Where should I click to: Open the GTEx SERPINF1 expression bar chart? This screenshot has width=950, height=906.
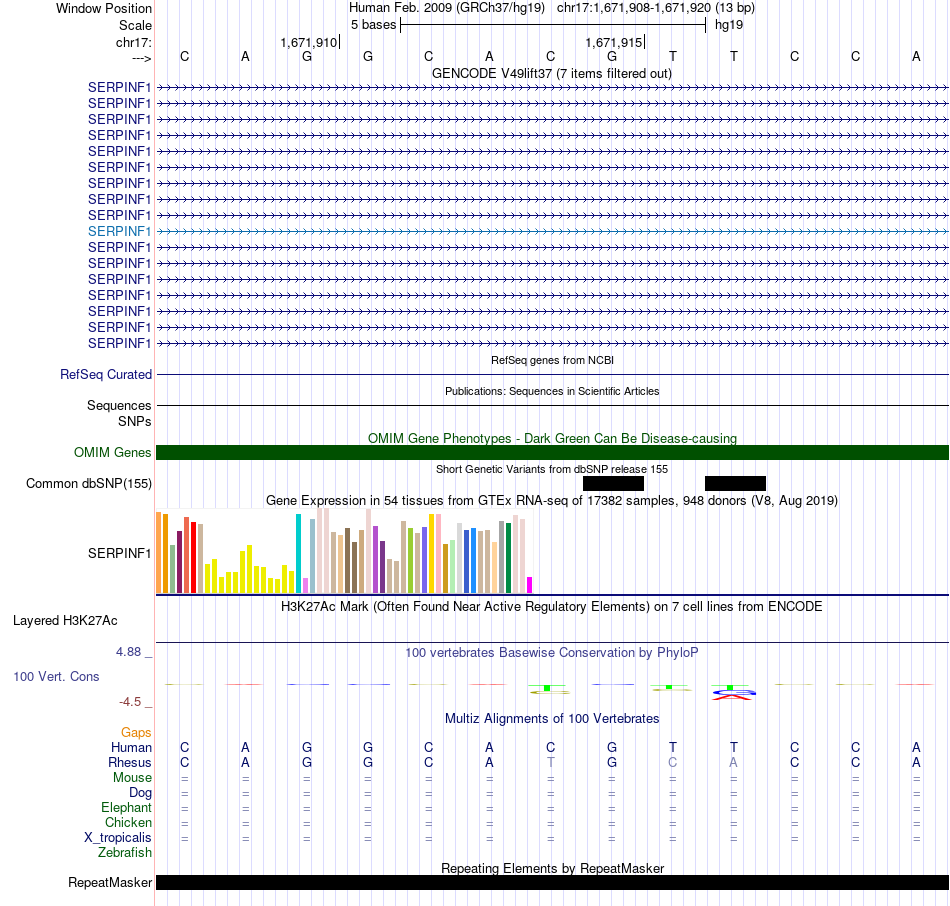point(344,551)
